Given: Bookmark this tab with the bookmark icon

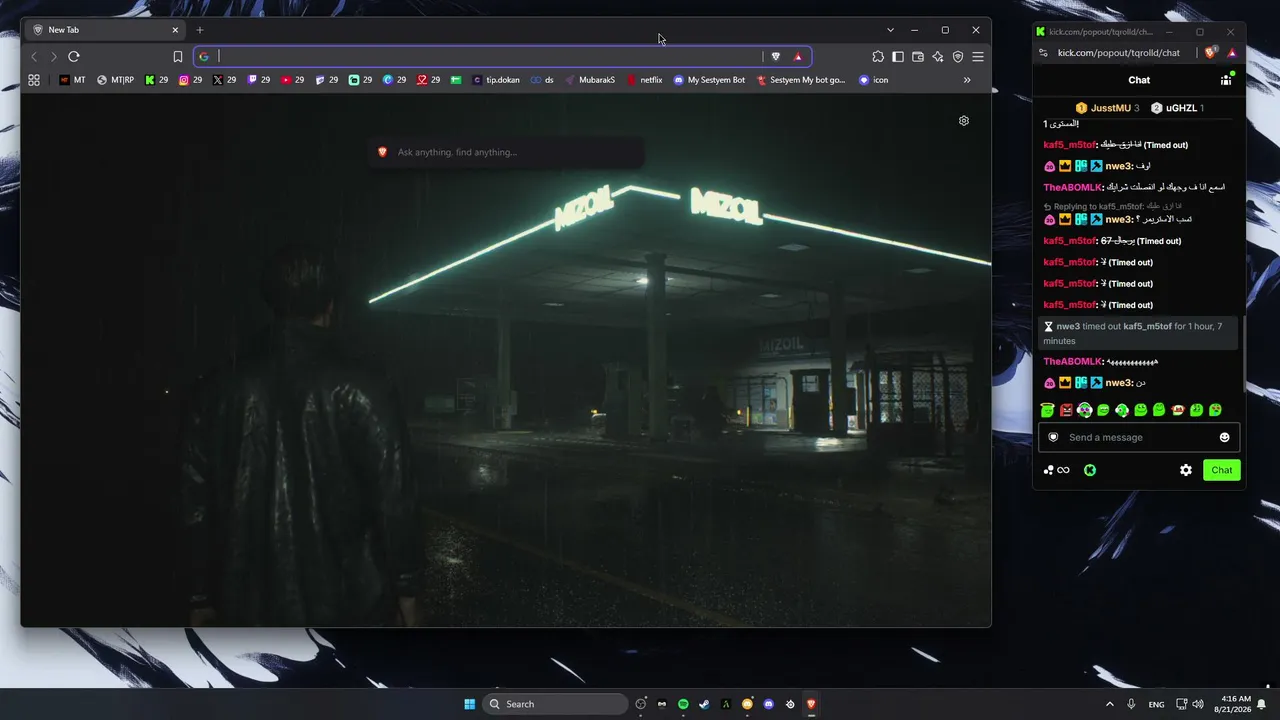Looking at the screenshot, I should 178,57.
